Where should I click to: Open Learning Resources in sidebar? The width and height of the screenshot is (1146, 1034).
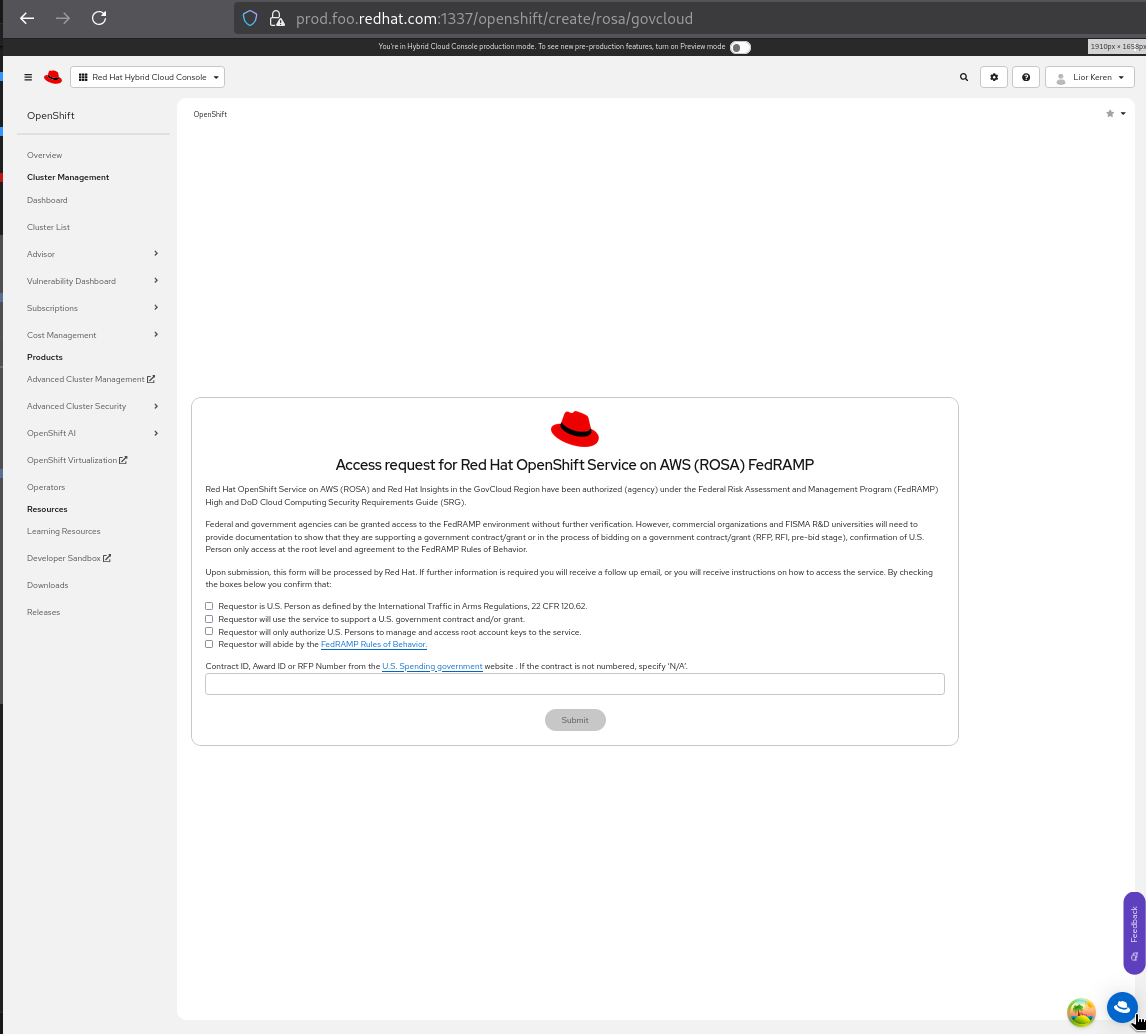pyautogui.click(x=64, y=531)
